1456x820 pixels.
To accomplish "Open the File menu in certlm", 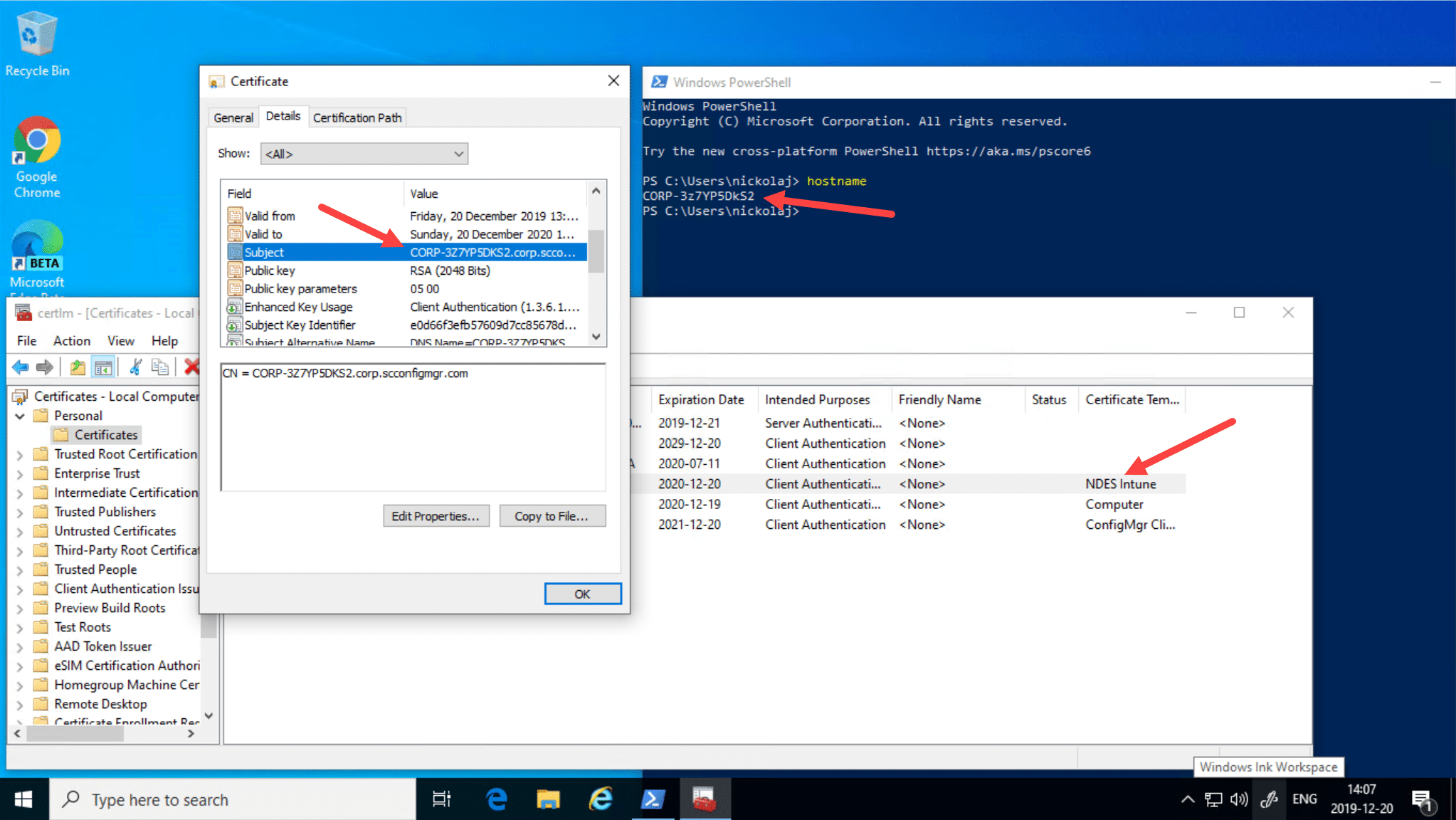I will [x=26, y=341].
